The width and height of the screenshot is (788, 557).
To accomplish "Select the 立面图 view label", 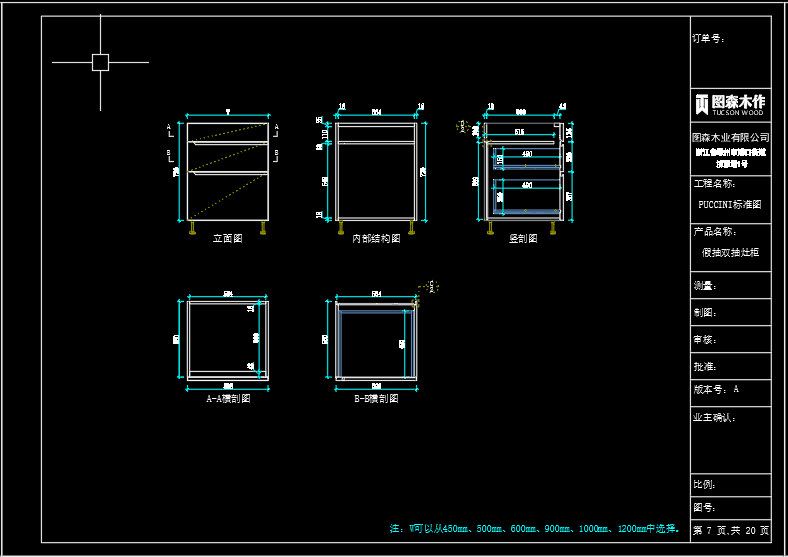I will [228, 238].
